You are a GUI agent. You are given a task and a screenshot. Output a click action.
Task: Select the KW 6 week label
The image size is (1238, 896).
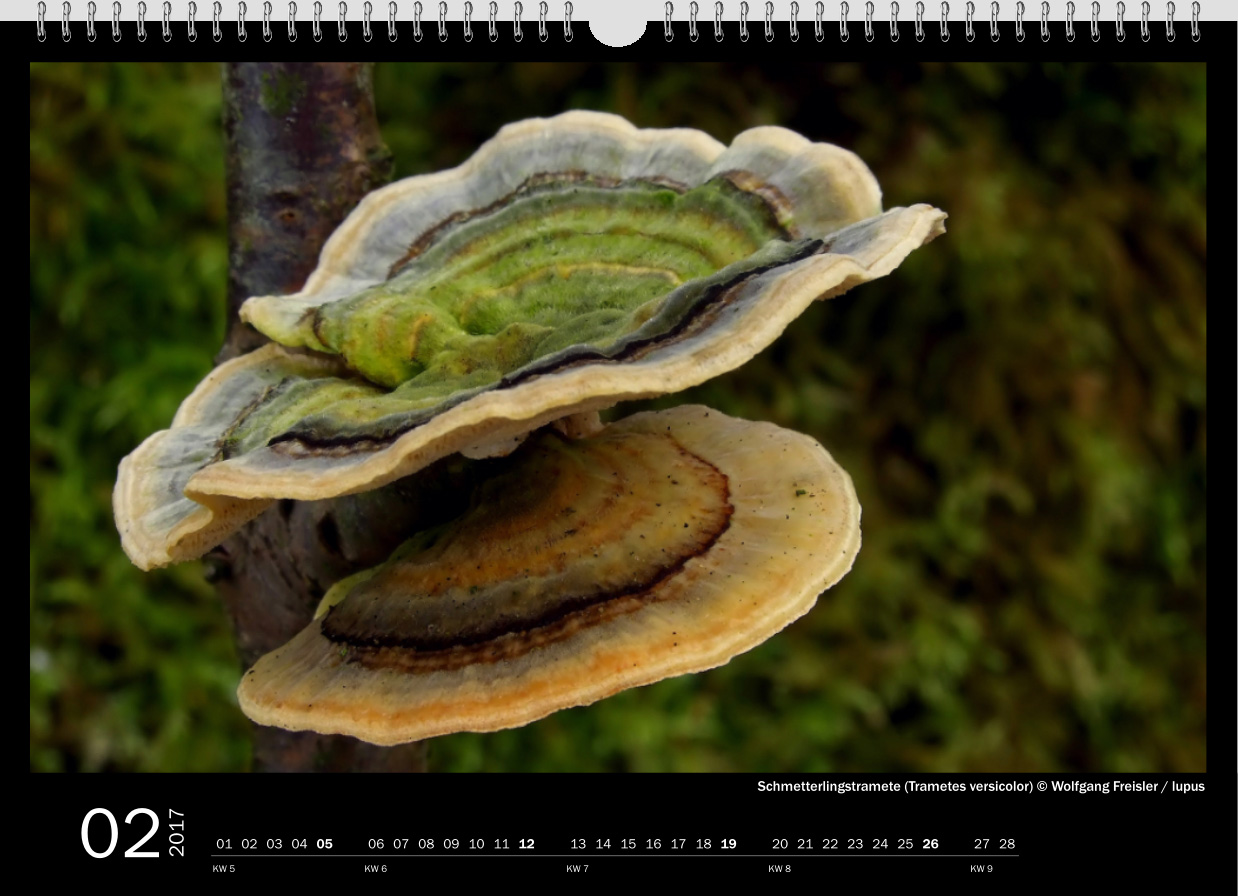(375, 869)
